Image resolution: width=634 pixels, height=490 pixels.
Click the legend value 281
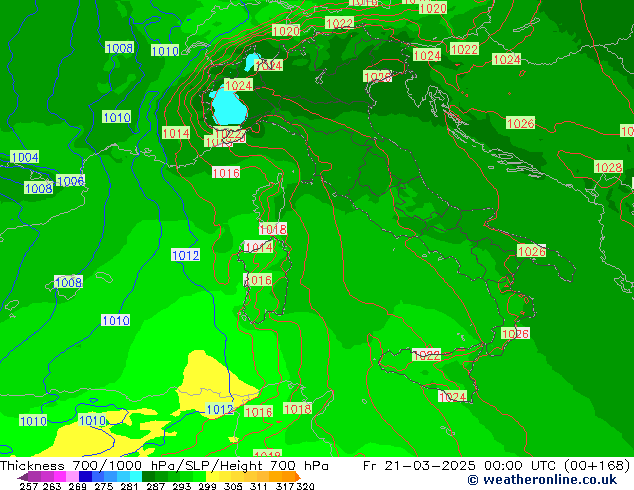129,486
